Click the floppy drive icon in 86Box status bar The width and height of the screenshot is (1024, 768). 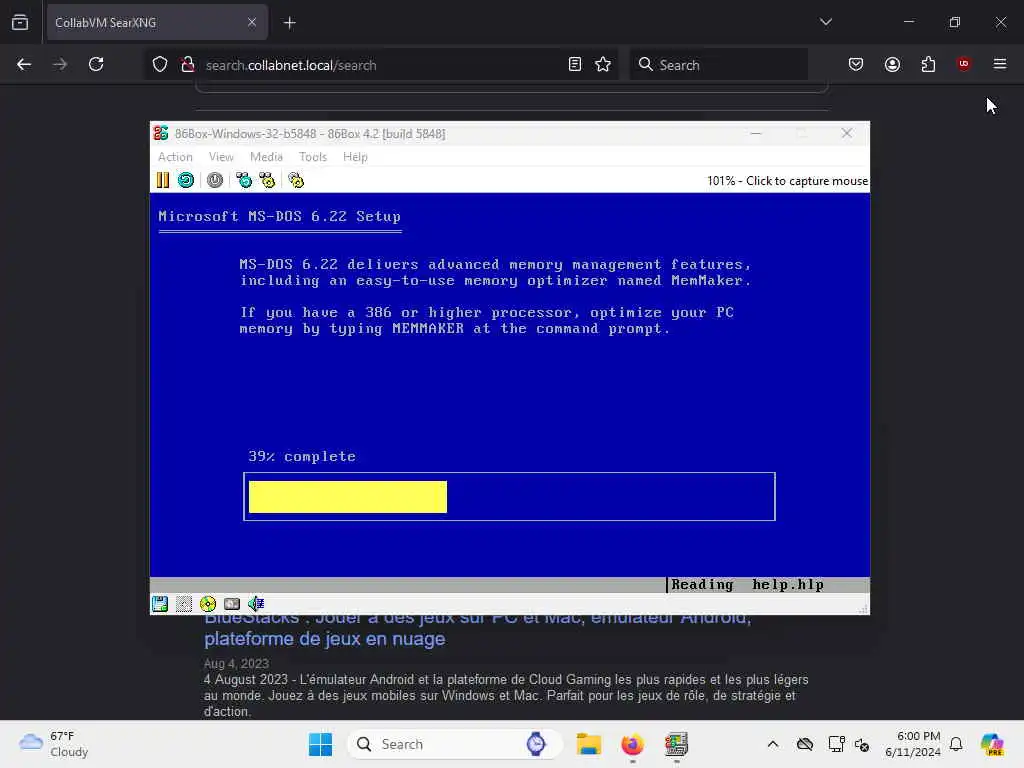160,604
